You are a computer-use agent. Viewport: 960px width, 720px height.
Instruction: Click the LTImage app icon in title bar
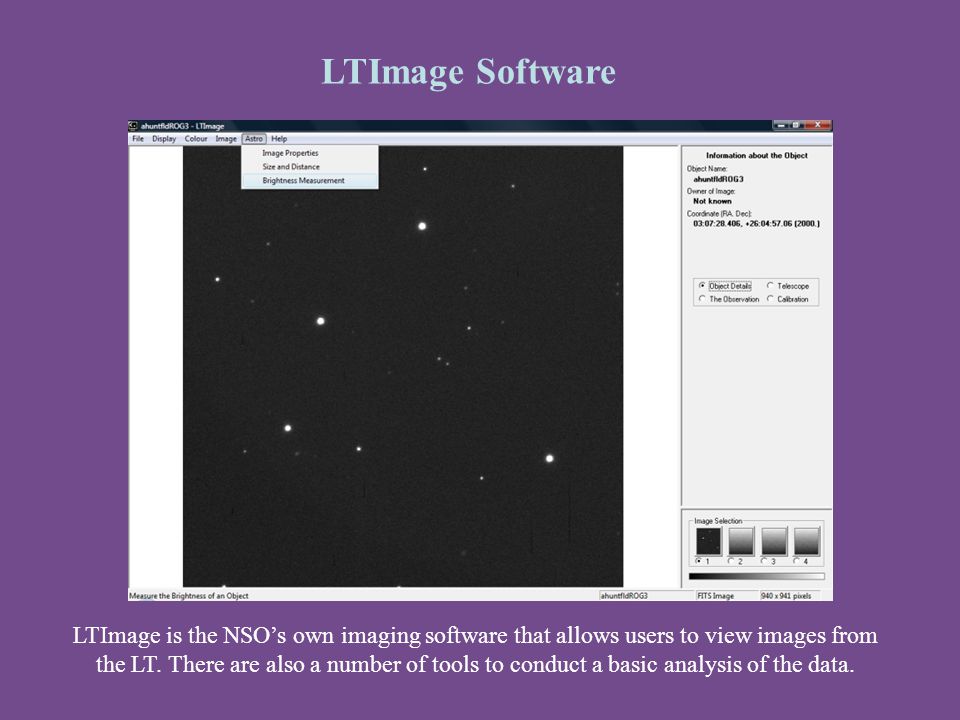(133, 126)
